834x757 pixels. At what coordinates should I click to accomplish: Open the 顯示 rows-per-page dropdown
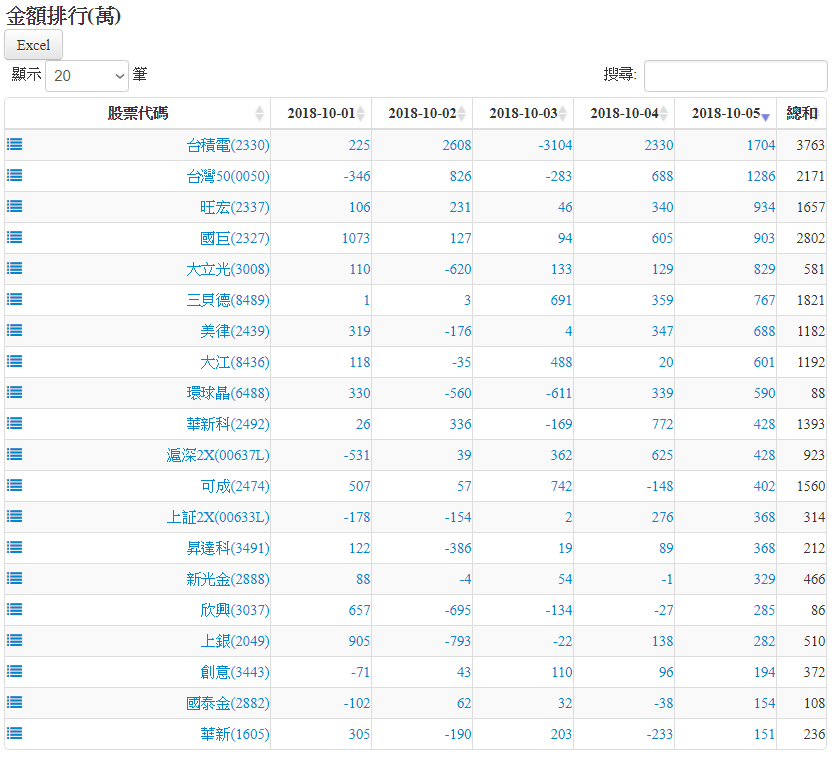87,75
